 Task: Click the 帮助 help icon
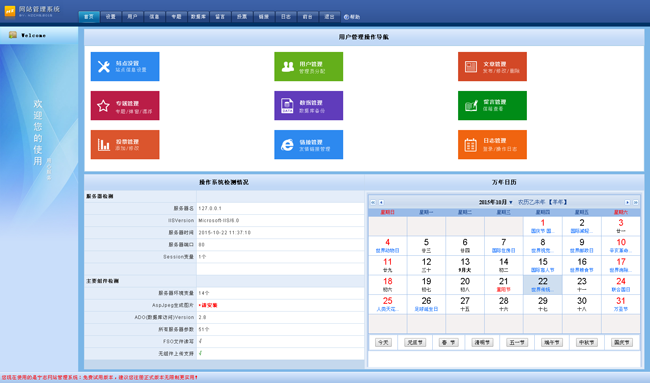pyautogui.click(x=346, y=17)
